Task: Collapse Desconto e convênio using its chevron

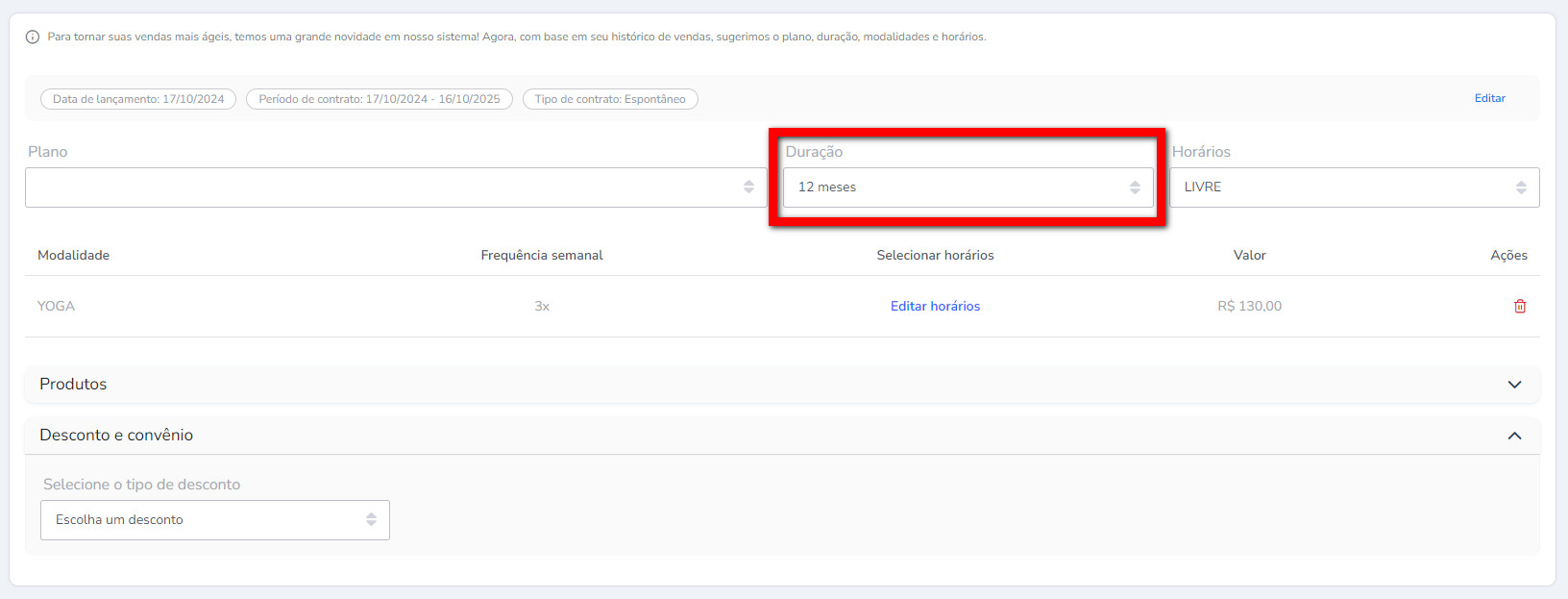Action: 1514,436
